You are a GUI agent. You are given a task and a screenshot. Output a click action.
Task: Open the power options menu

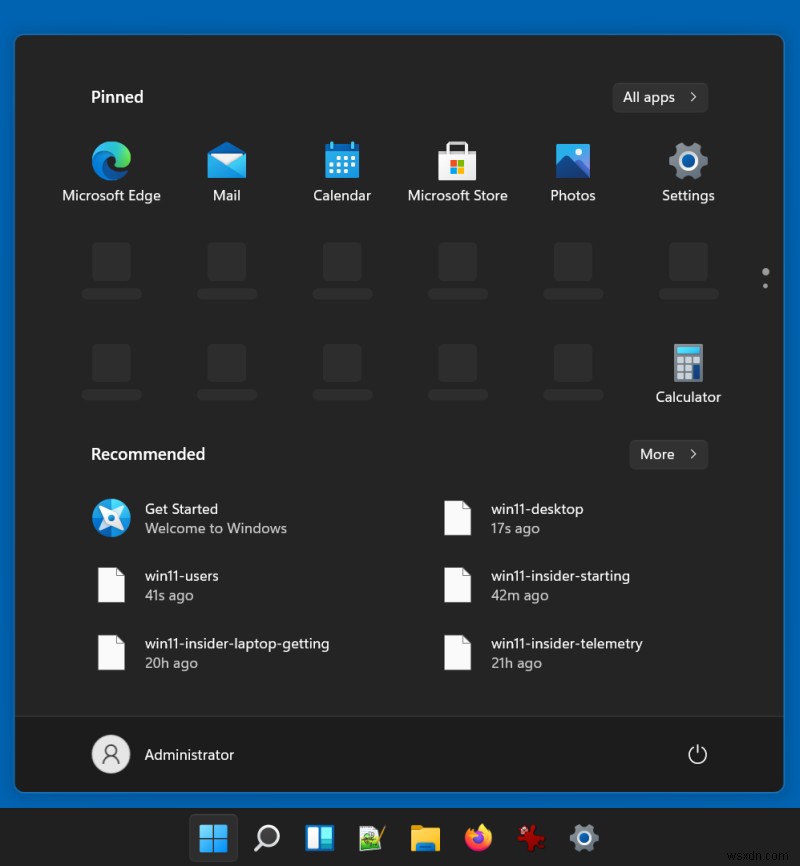coord(697,754)
